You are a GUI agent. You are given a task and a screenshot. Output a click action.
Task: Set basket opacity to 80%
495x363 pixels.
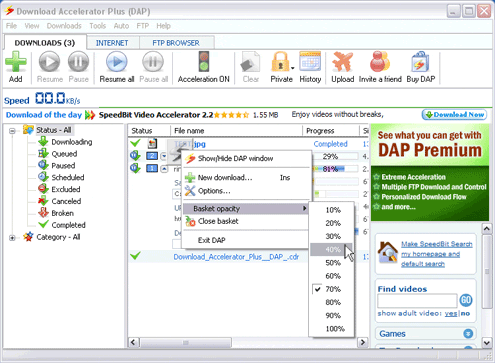331,302
